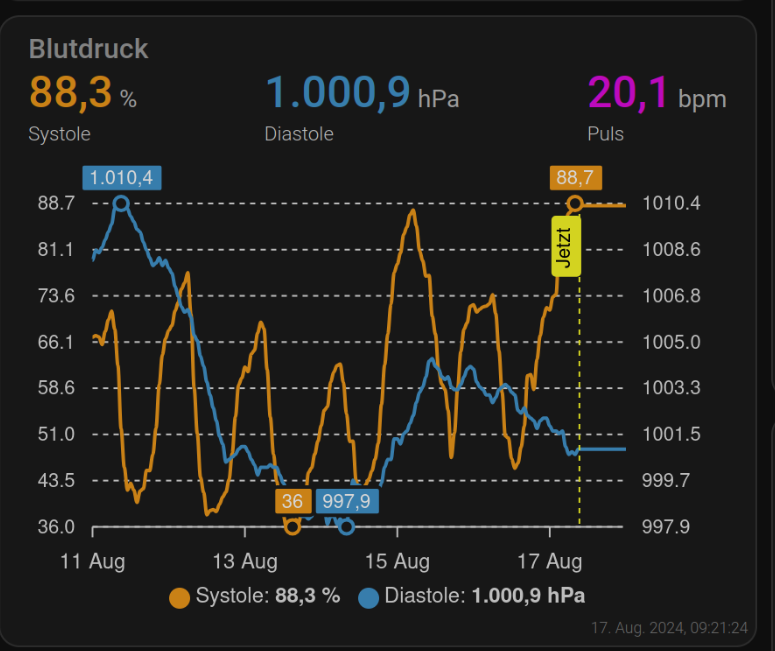Click the orange Systole legend dot

180,597
